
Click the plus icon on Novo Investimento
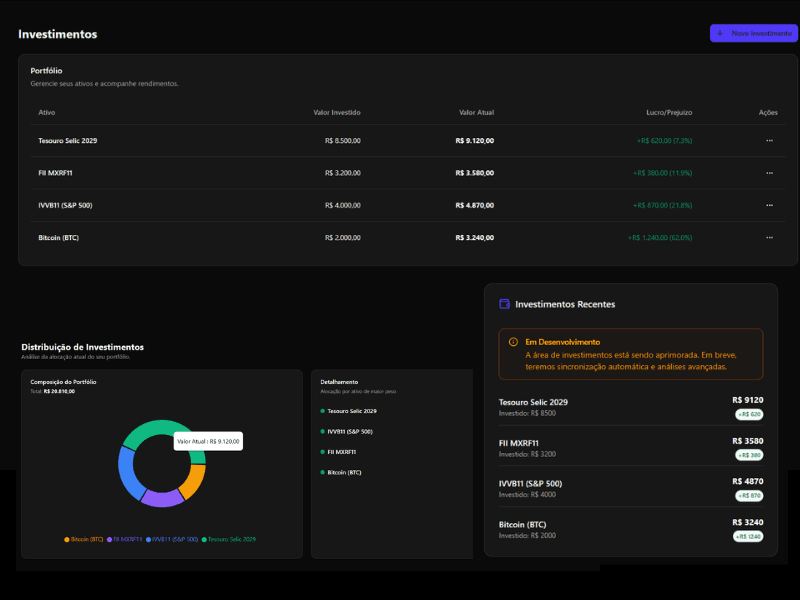pos(720,33)
